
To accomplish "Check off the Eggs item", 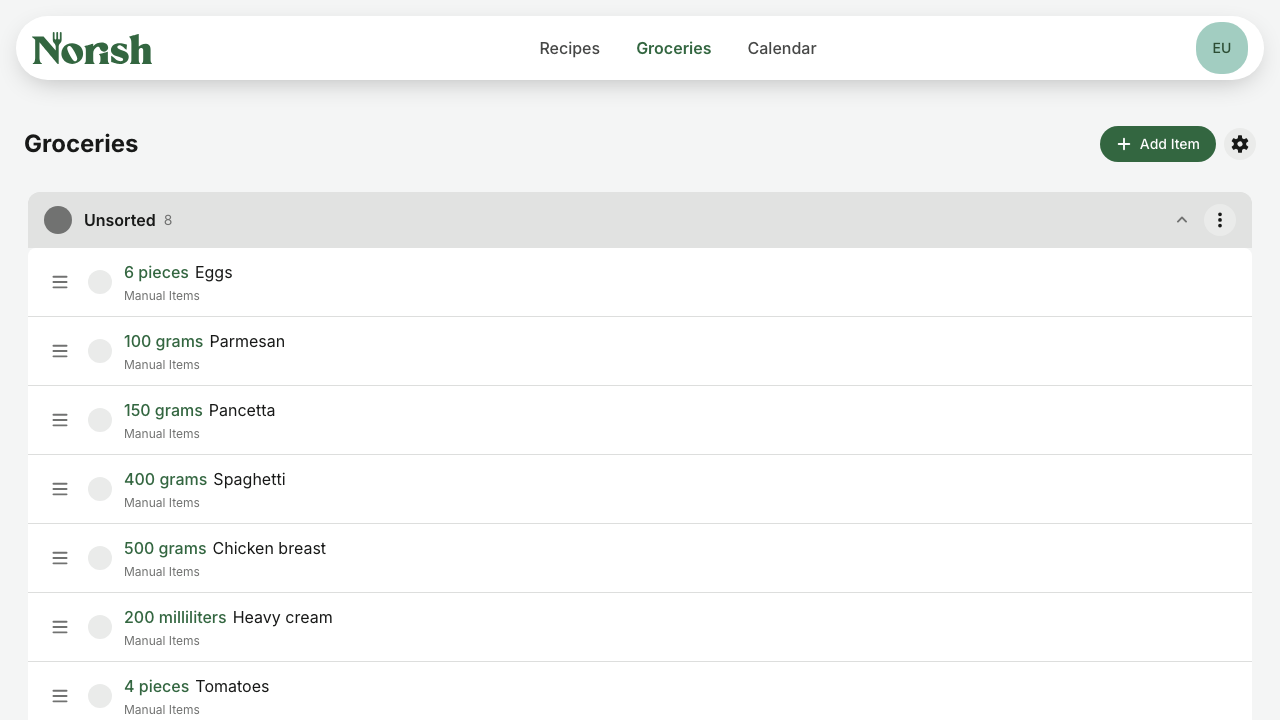I will pyautogui.click(x=100, y=282).
